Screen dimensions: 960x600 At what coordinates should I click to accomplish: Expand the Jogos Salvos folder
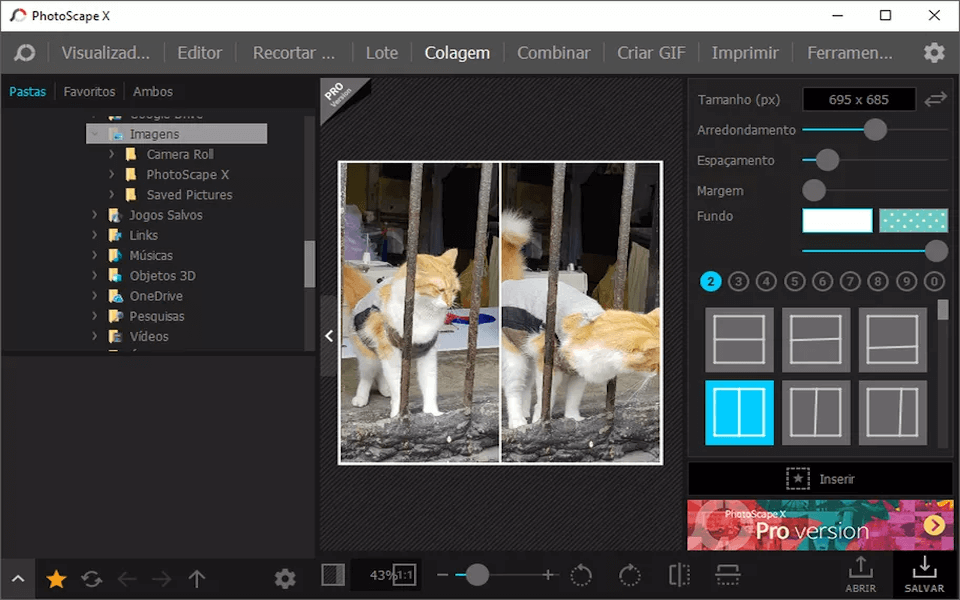coord(94,215)
